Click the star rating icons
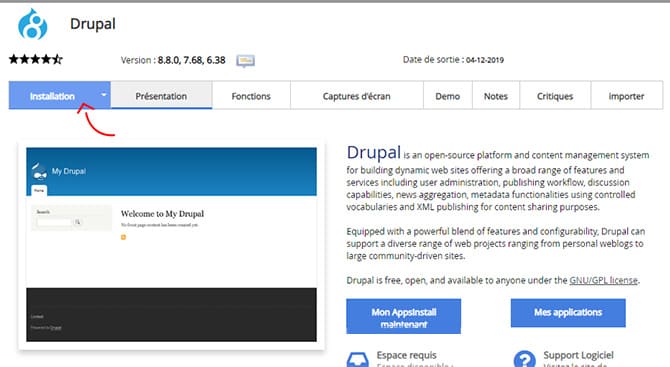This screenshot has width=670, height=367. click(36, 59)
